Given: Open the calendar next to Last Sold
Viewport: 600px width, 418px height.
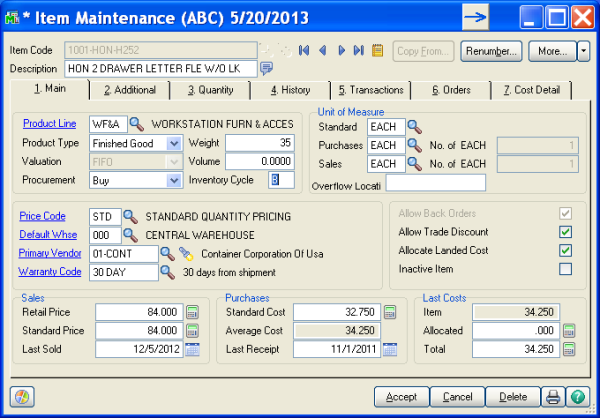Looking at the screenshot, I should [193, 349].
